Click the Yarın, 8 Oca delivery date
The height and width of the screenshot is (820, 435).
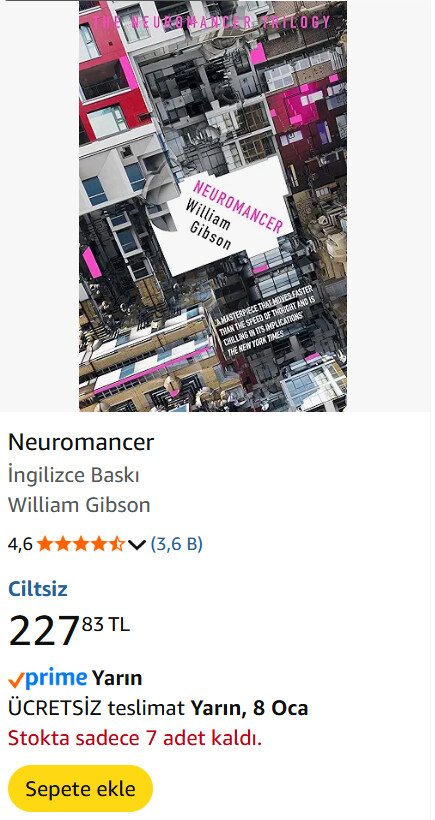249,709
